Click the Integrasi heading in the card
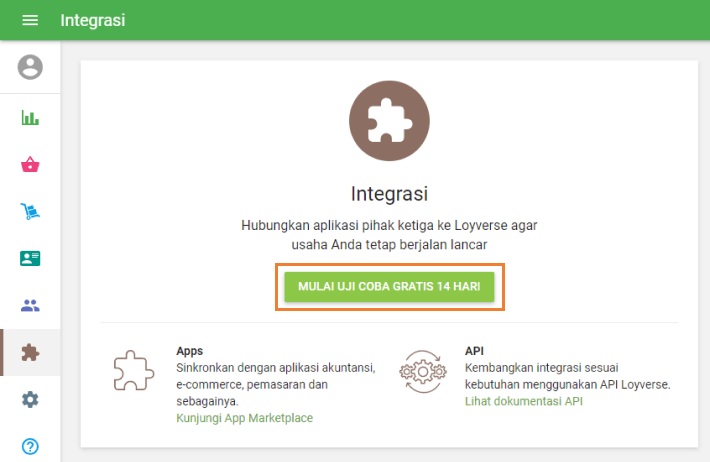This screenshot has height=462, width=710. coord(389,194)
